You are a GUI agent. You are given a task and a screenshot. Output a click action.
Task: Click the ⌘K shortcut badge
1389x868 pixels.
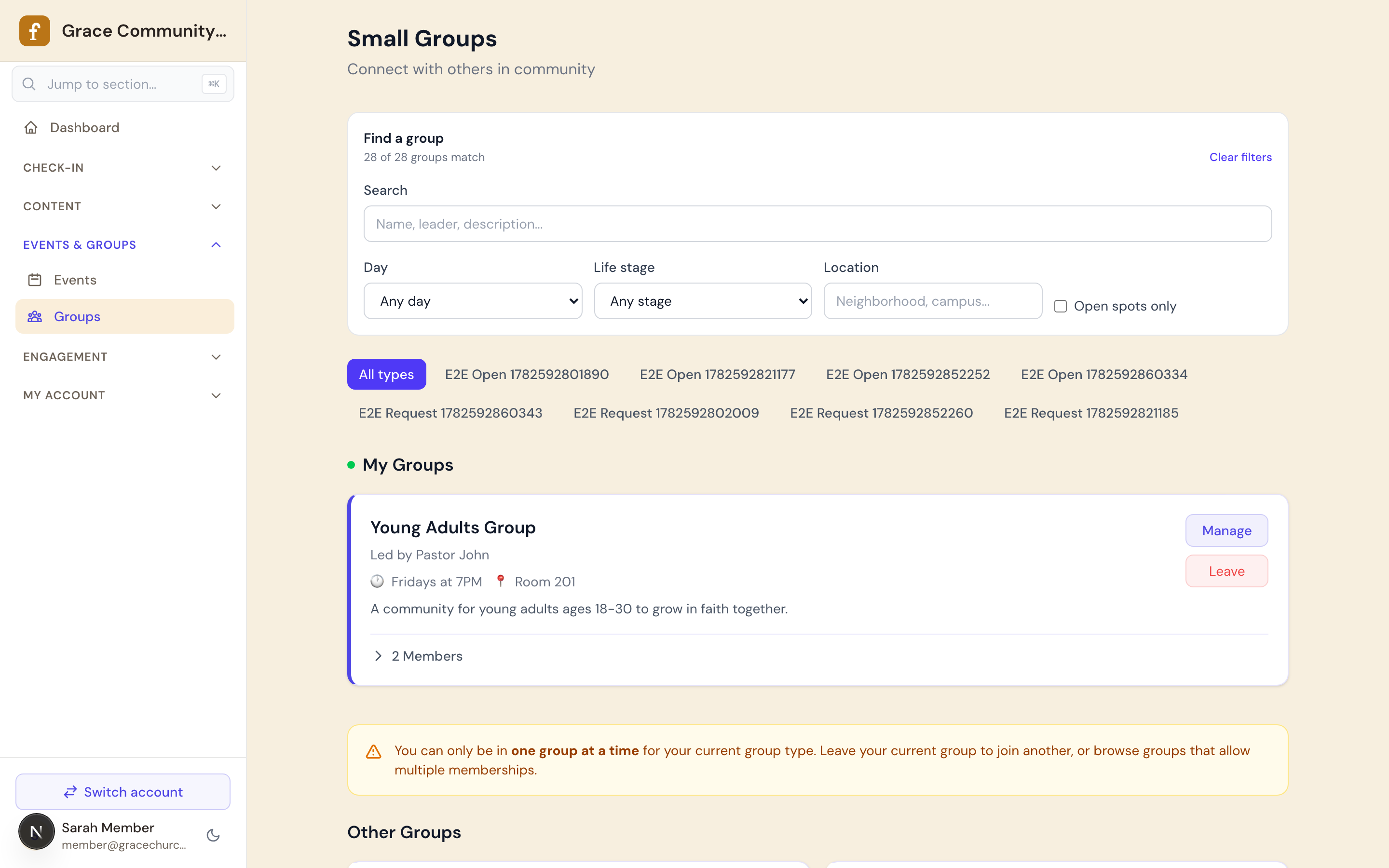click(214, 84)
